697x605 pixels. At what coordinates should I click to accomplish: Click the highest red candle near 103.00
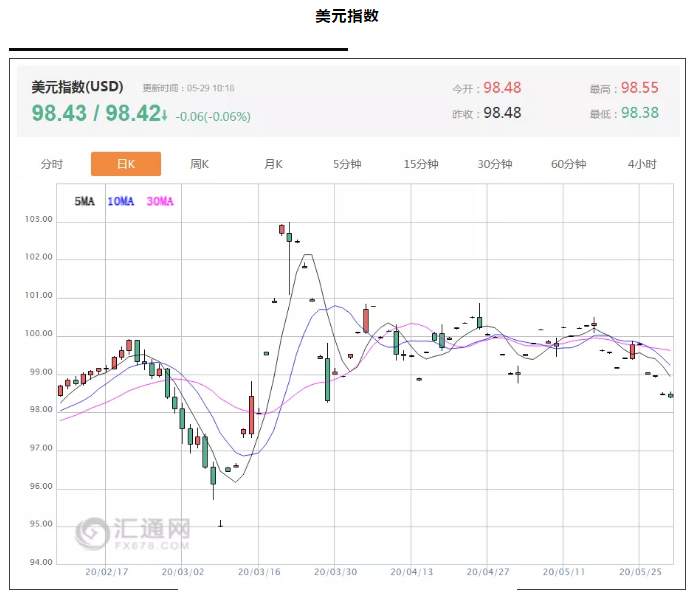pos(282,229)
